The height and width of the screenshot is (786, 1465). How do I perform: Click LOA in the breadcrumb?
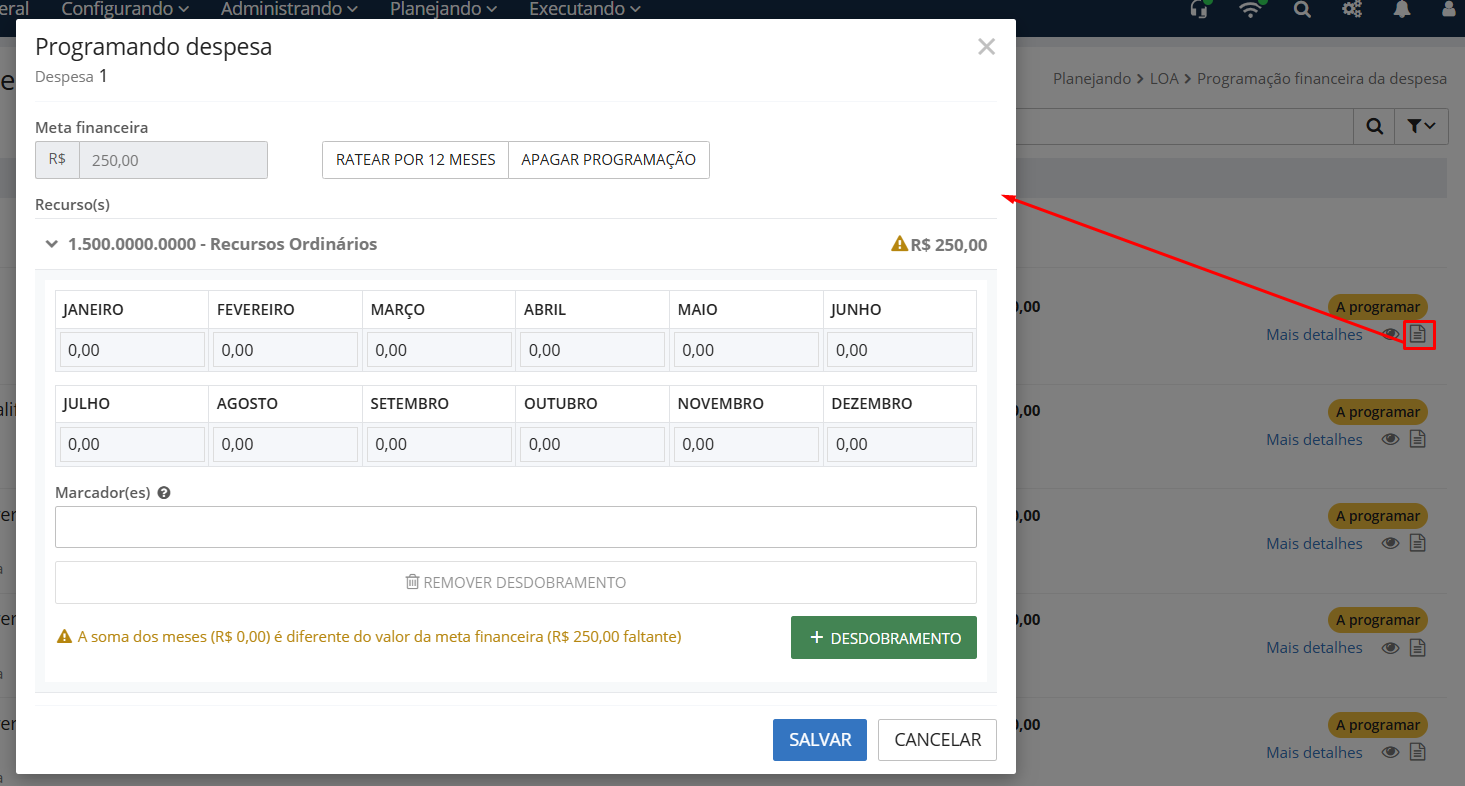1164,78
